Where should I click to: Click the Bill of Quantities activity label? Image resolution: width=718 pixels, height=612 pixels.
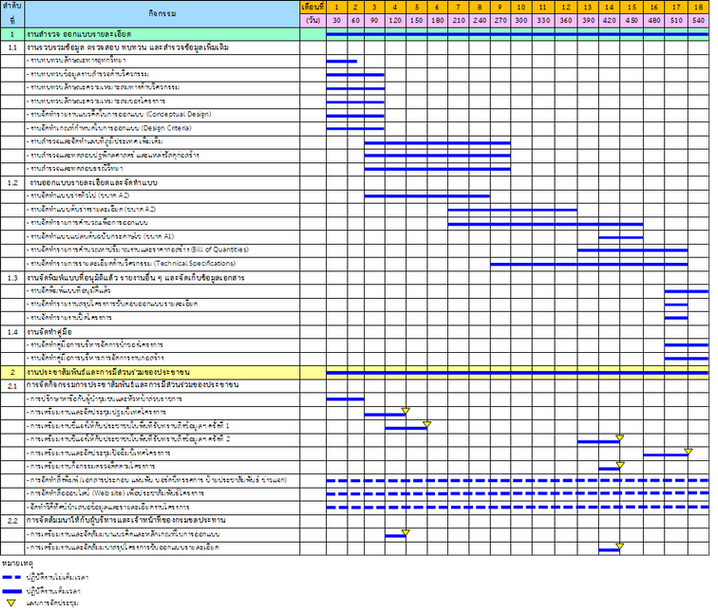click(x=137, y=250)
